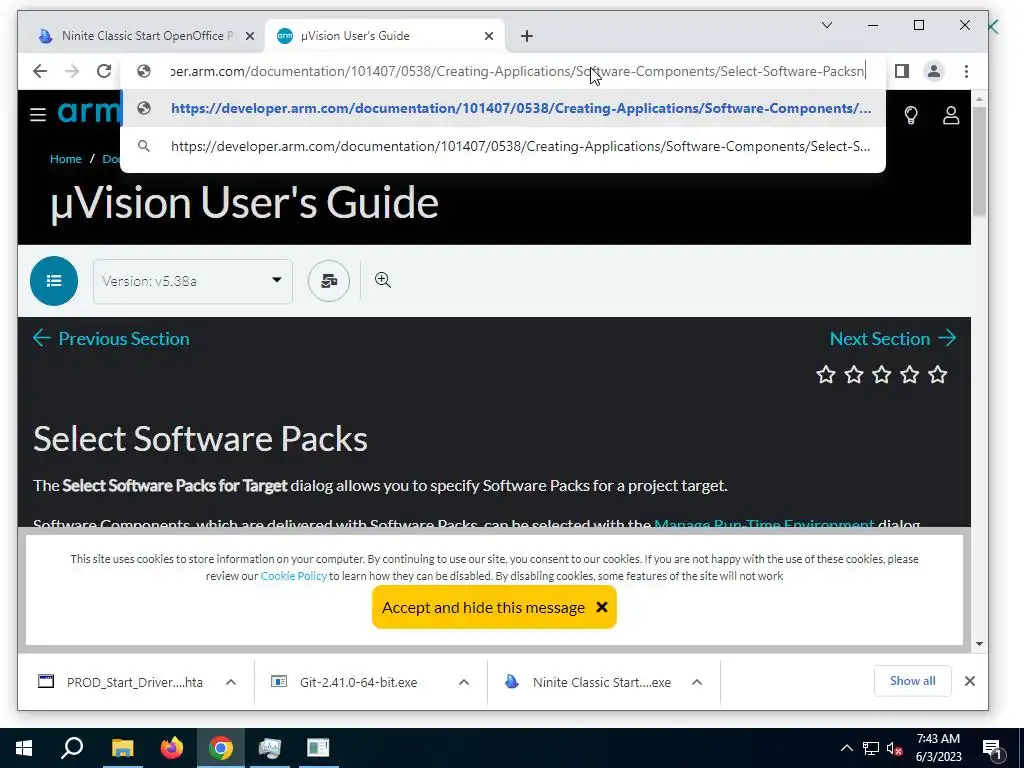Rate the page three stars
Screen dimensions: 1024x768
[882, 375]
